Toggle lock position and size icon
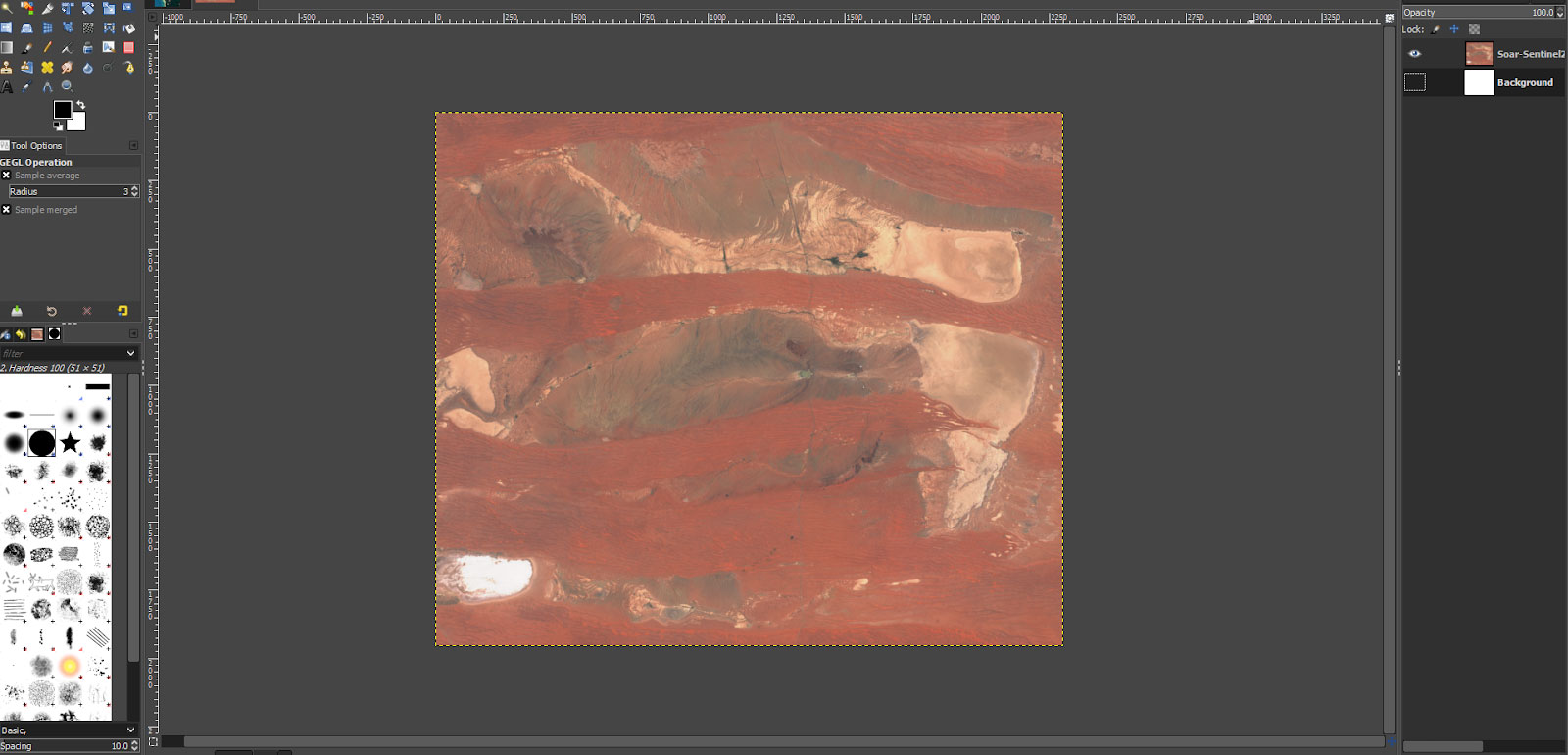 (x=1454, y=29)
